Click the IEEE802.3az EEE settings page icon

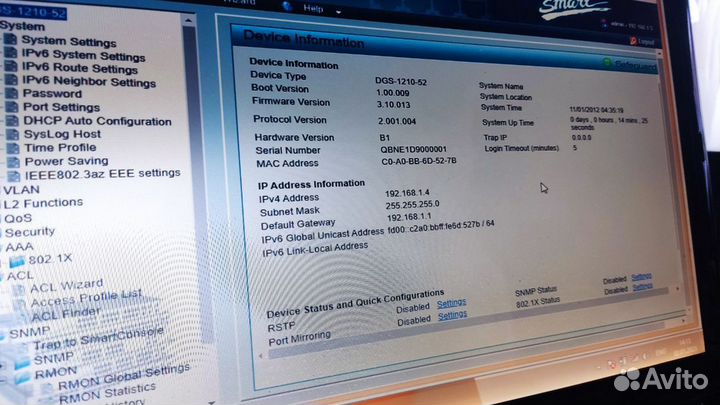[14, 176]
